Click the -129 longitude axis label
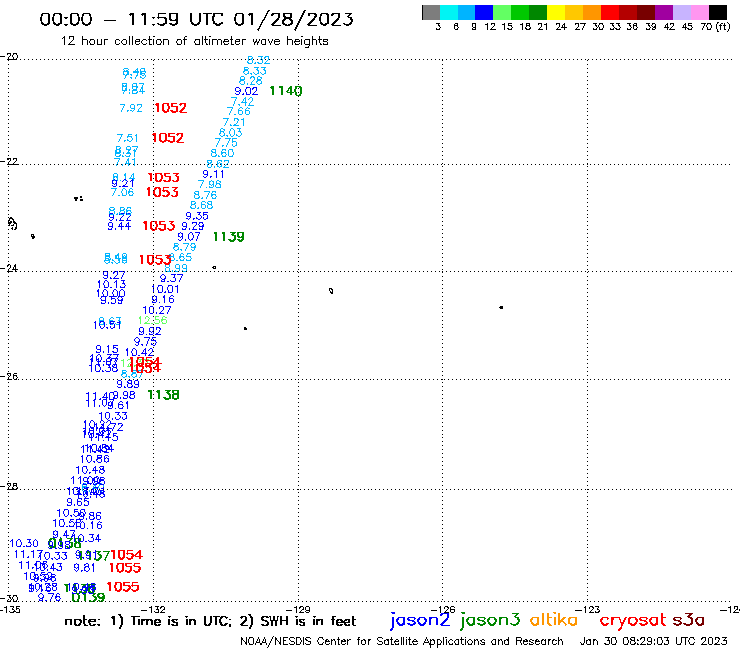The width and height of the screenshot is (740, 650). pyautogui.click(x=299, y=610)
